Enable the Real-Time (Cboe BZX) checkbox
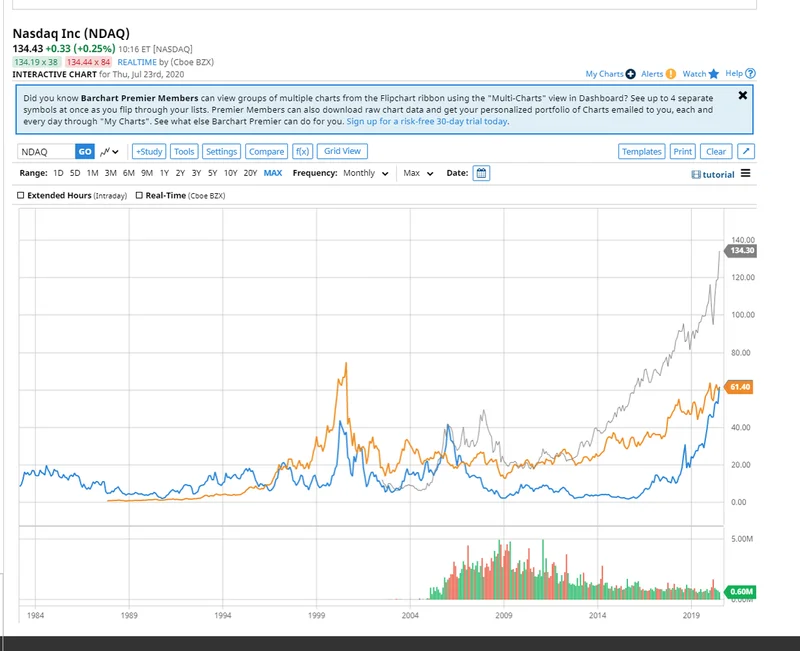Image resolution: width=800 pixels, height=651 pixels. point(139,196)
